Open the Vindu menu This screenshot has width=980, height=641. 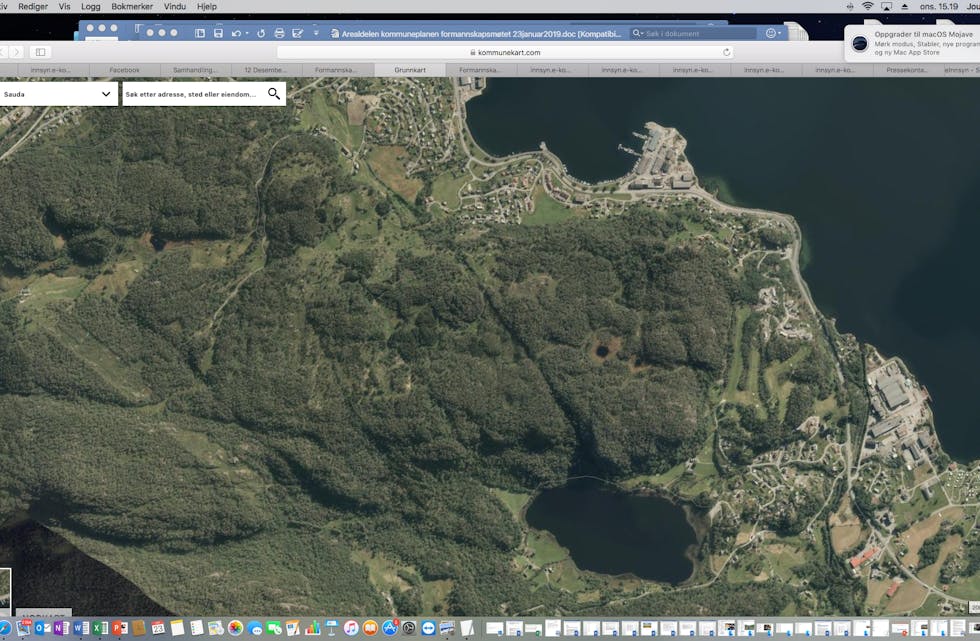coord(175,6)
